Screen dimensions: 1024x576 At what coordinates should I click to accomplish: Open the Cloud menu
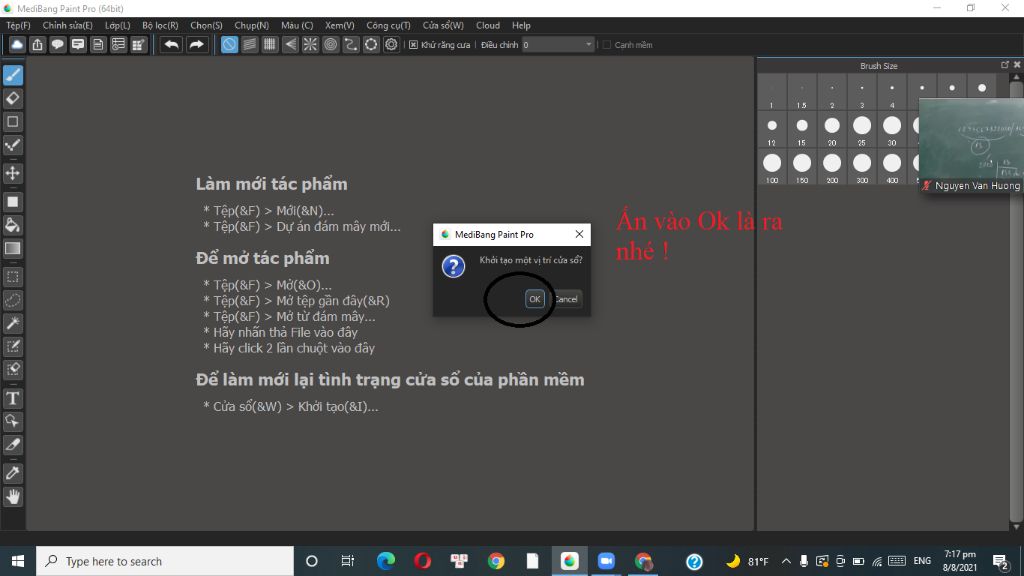pyautogui.click(x=488, y=25)
